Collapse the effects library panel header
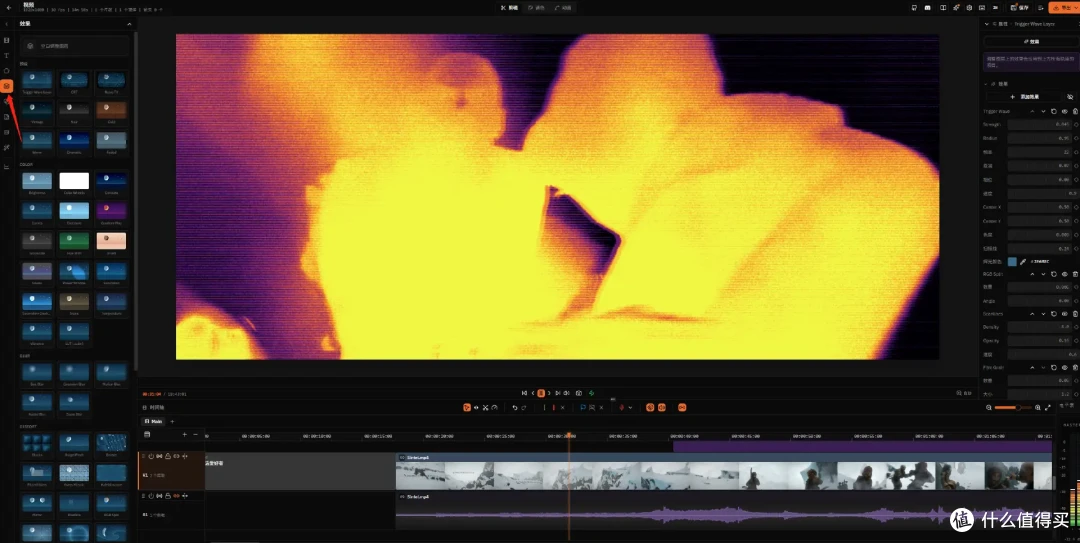The image size is (1080, 543). (x=129, y=24)
